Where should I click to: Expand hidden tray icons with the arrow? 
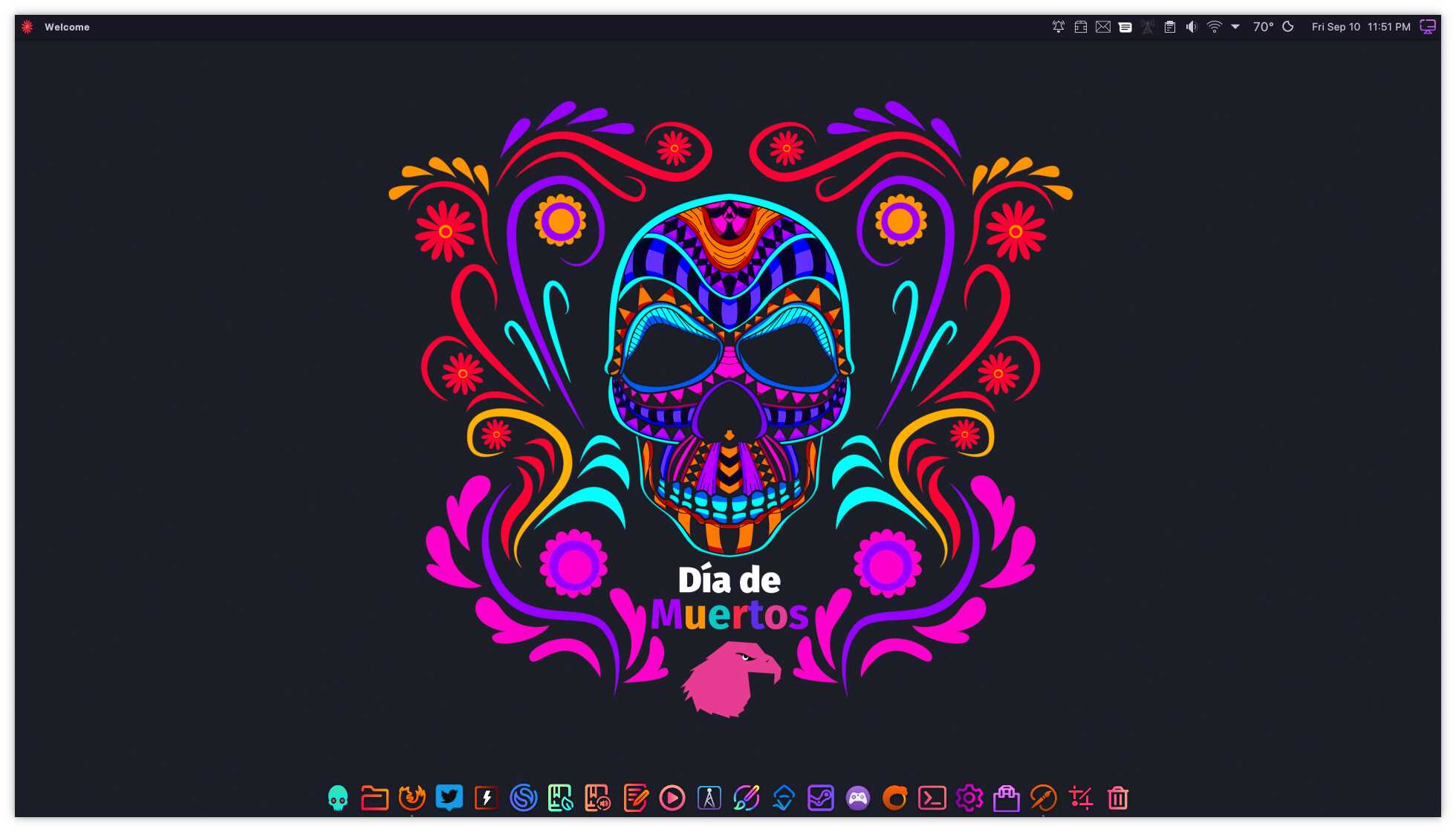click(1235, 27)
